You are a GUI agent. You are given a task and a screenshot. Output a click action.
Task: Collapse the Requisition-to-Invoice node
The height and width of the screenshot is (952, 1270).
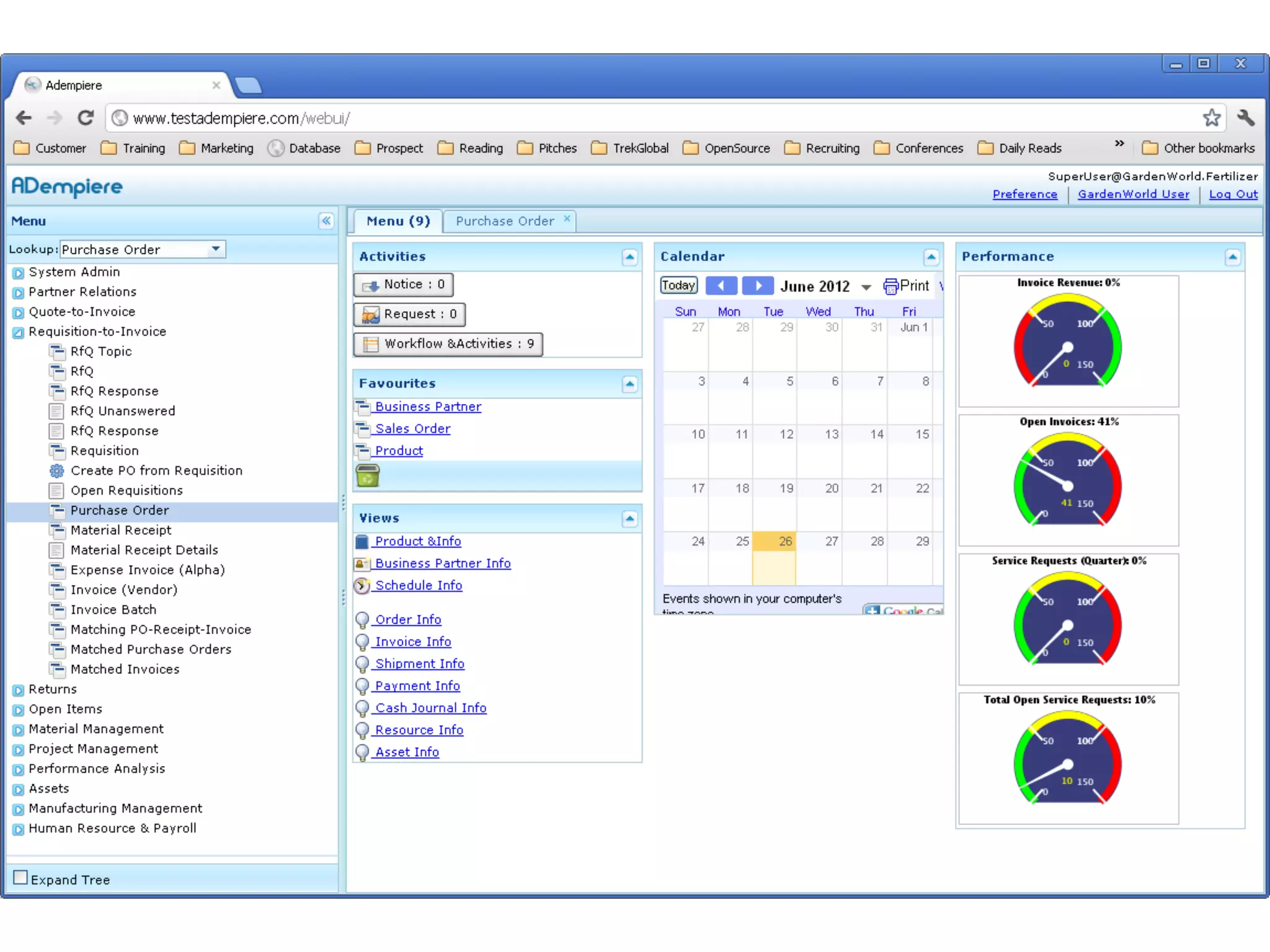[19, 332]
